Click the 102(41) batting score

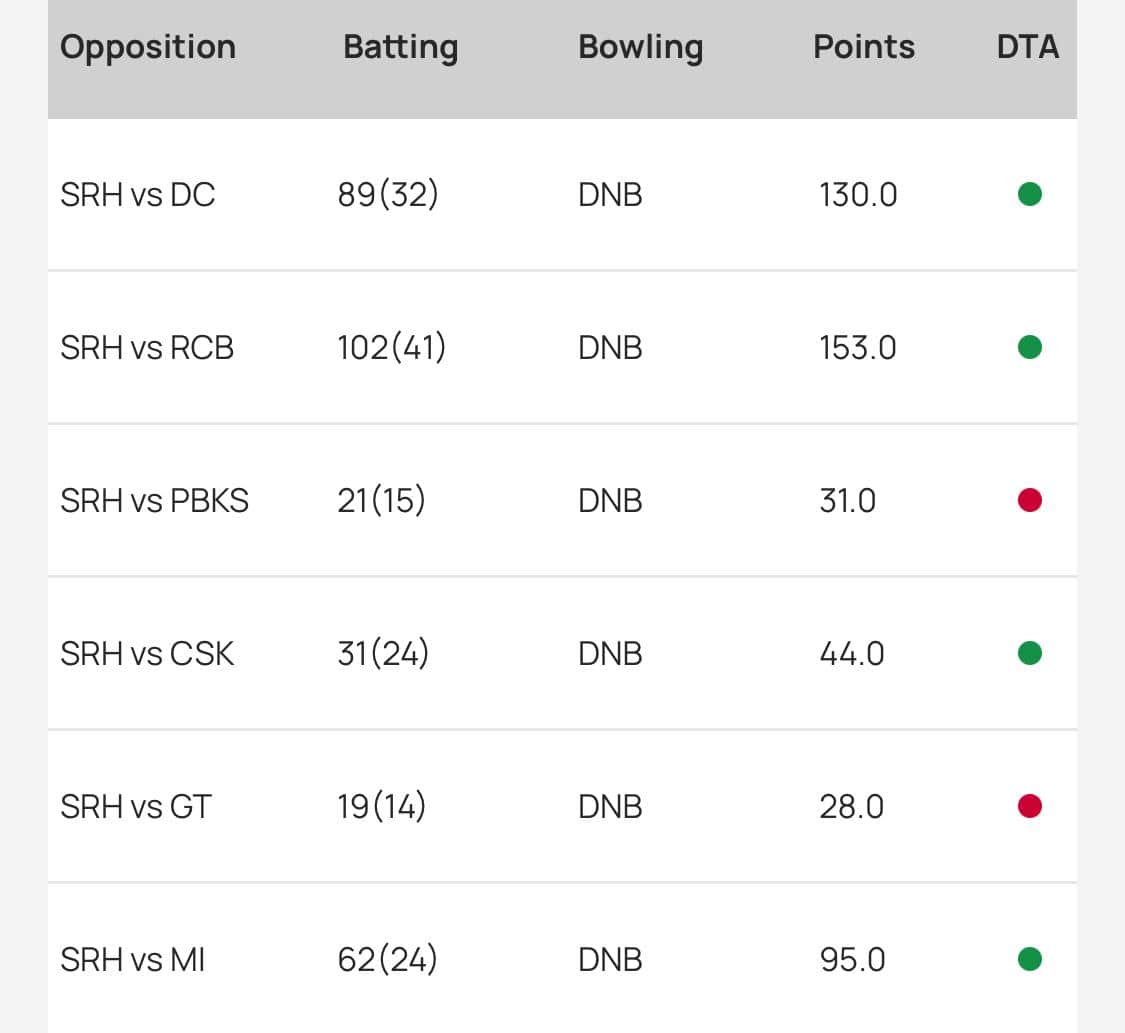coord(392,348)
